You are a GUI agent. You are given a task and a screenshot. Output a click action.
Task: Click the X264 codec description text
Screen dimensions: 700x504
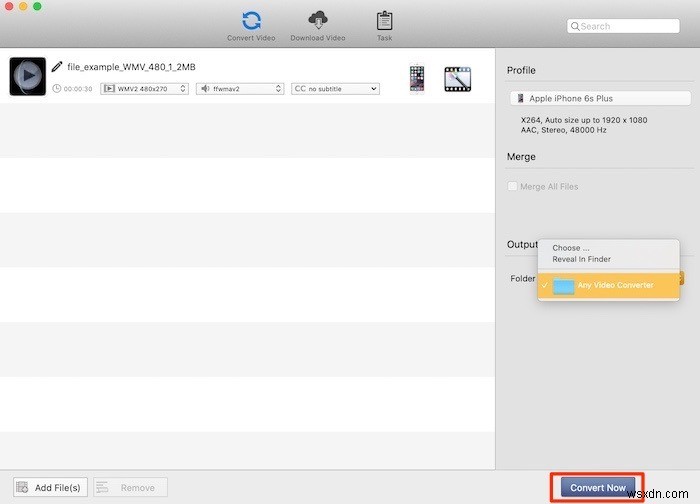pos(584,120)
